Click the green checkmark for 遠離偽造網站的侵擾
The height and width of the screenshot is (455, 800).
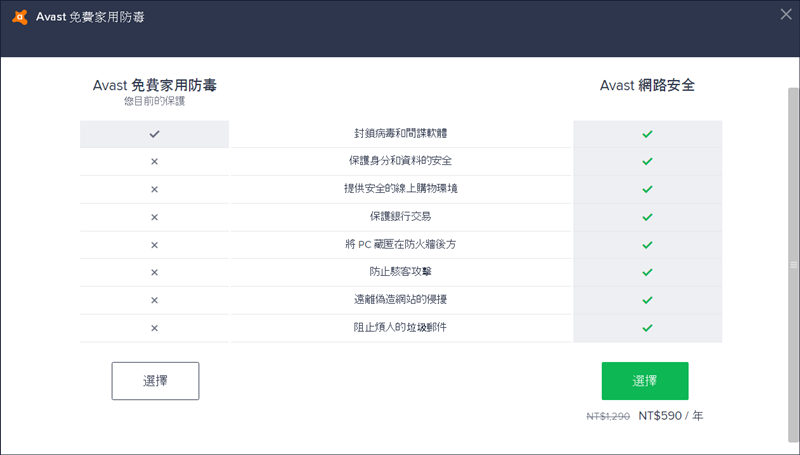click(647, 300)
